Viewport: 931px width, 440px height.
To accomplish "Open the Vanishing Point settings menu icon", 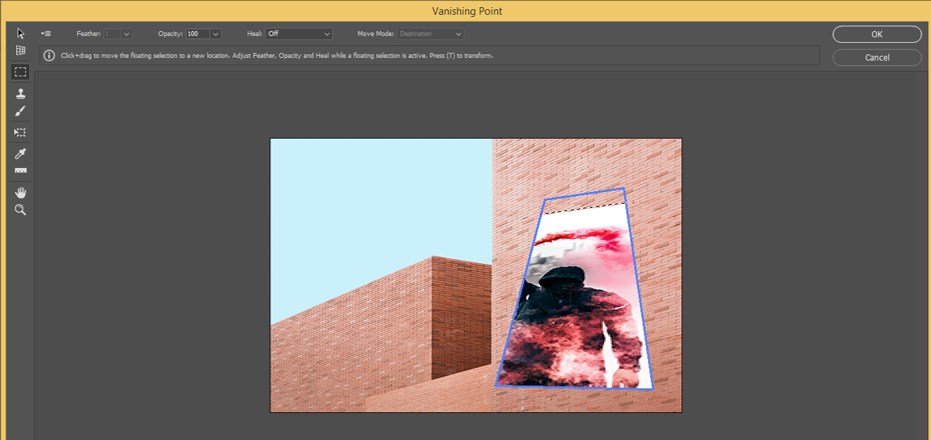I will click(46, 34).
